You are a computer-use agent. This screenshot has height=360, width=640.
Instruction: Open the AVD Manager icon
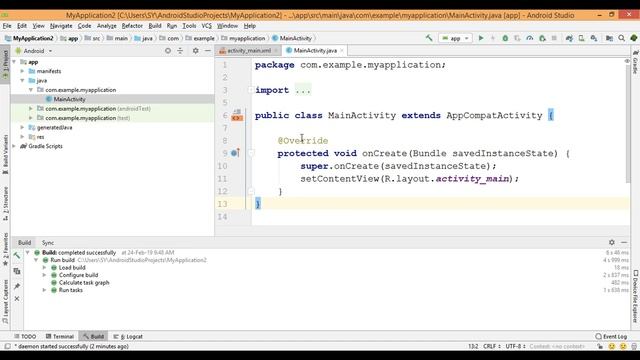tap(581, 38)
